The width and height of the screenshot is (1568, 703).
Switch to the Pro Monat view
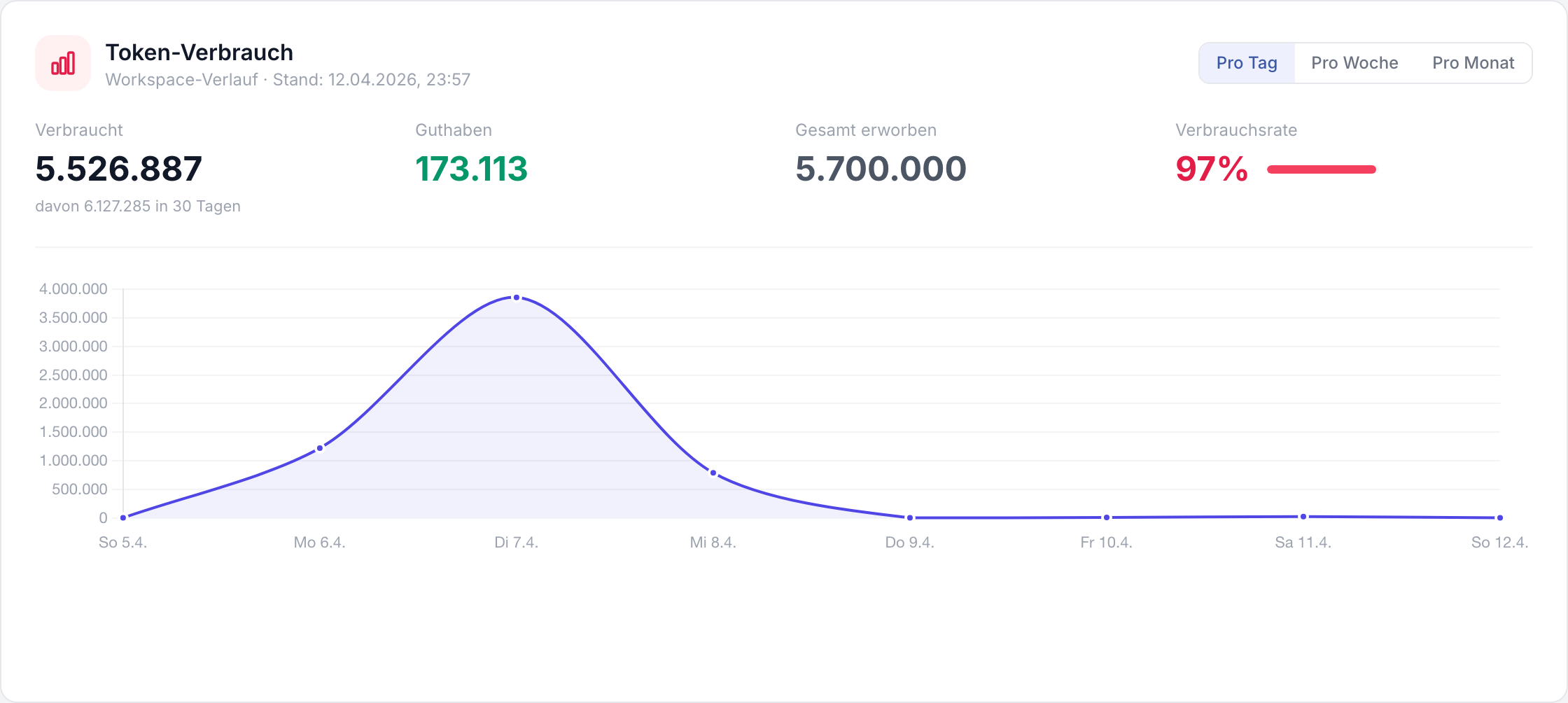[x=1473, y=63]
